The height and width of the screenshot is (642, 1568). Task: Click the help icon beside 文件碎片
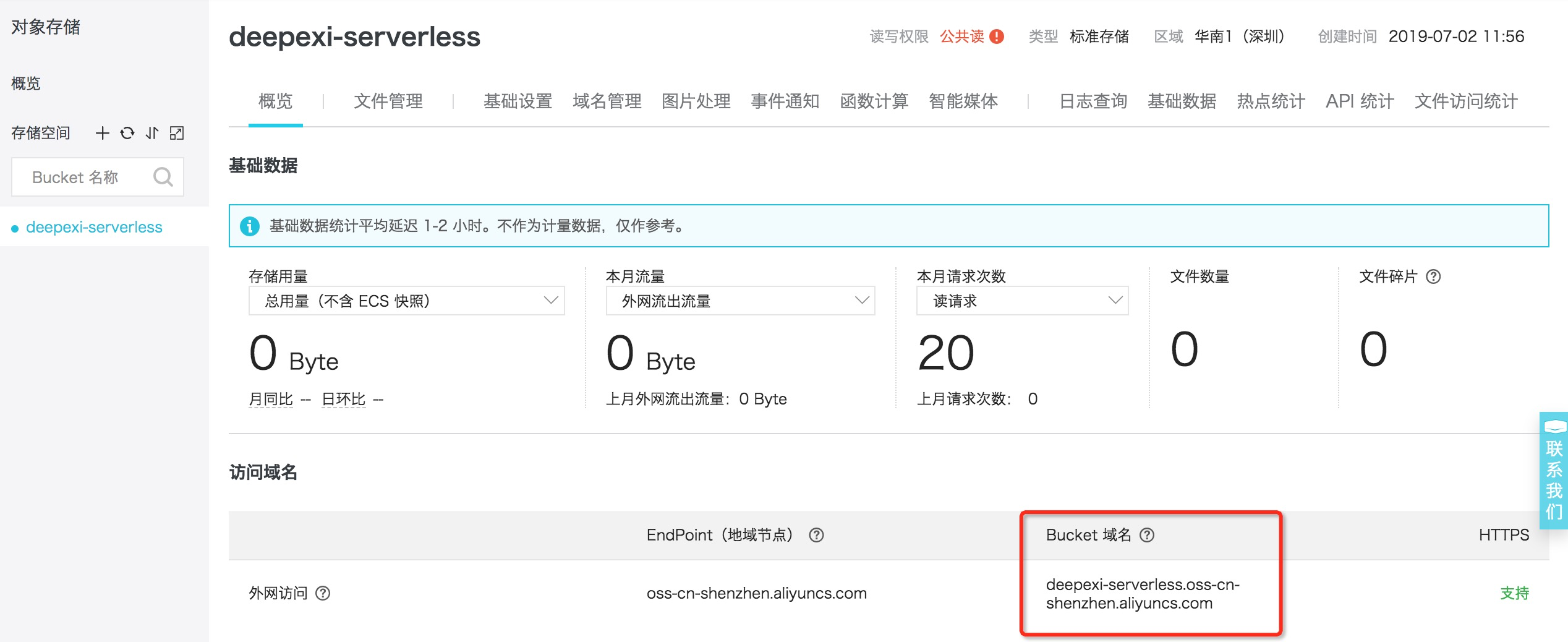coord(1433,276)
